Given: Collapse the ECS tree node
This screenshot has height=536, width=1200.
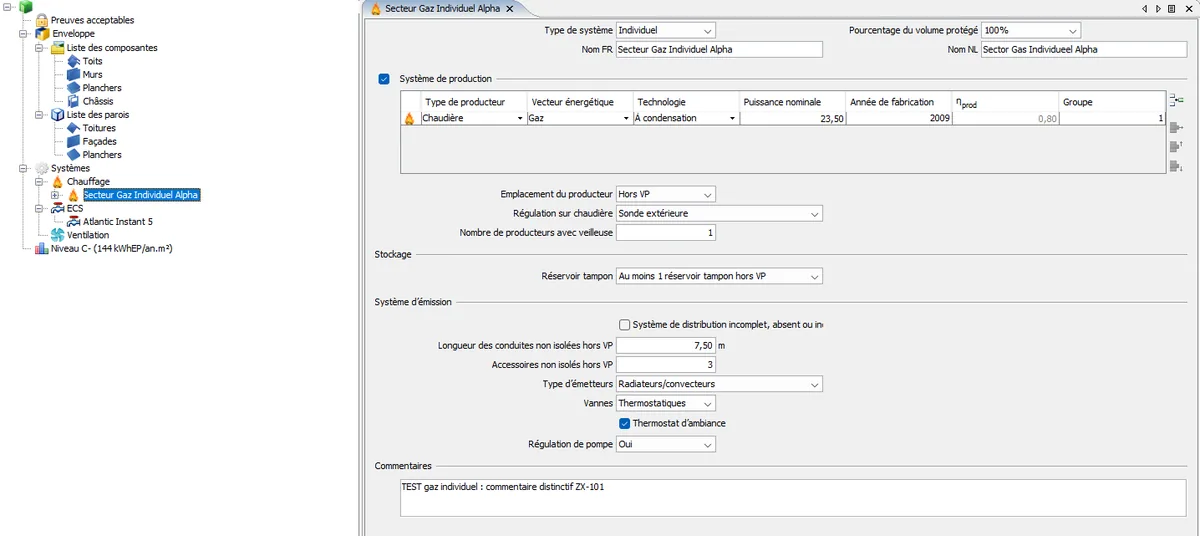Looking at the screenshot, I should pyautogui.click(x=40, y=209).
